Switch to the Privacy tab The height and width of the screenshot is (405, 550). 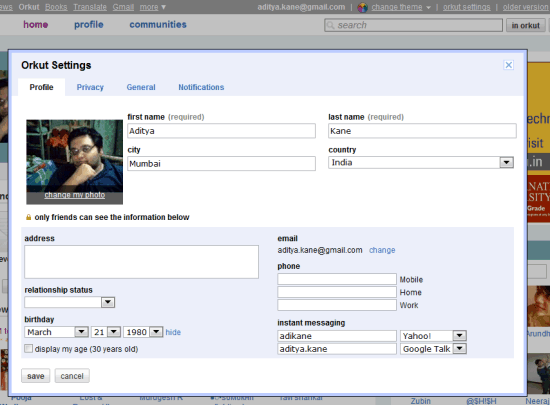(90, 87)
